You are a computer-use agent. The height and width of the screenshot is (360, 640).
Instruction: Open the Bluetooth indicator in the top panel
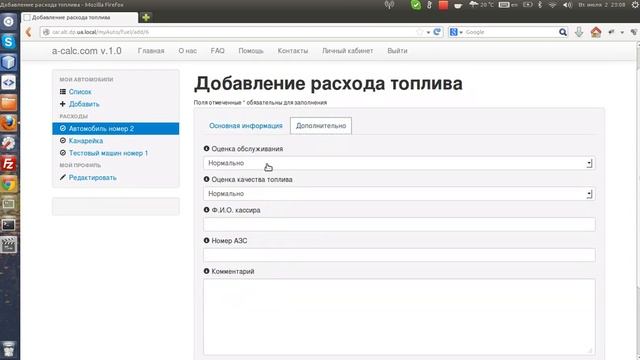540,5
